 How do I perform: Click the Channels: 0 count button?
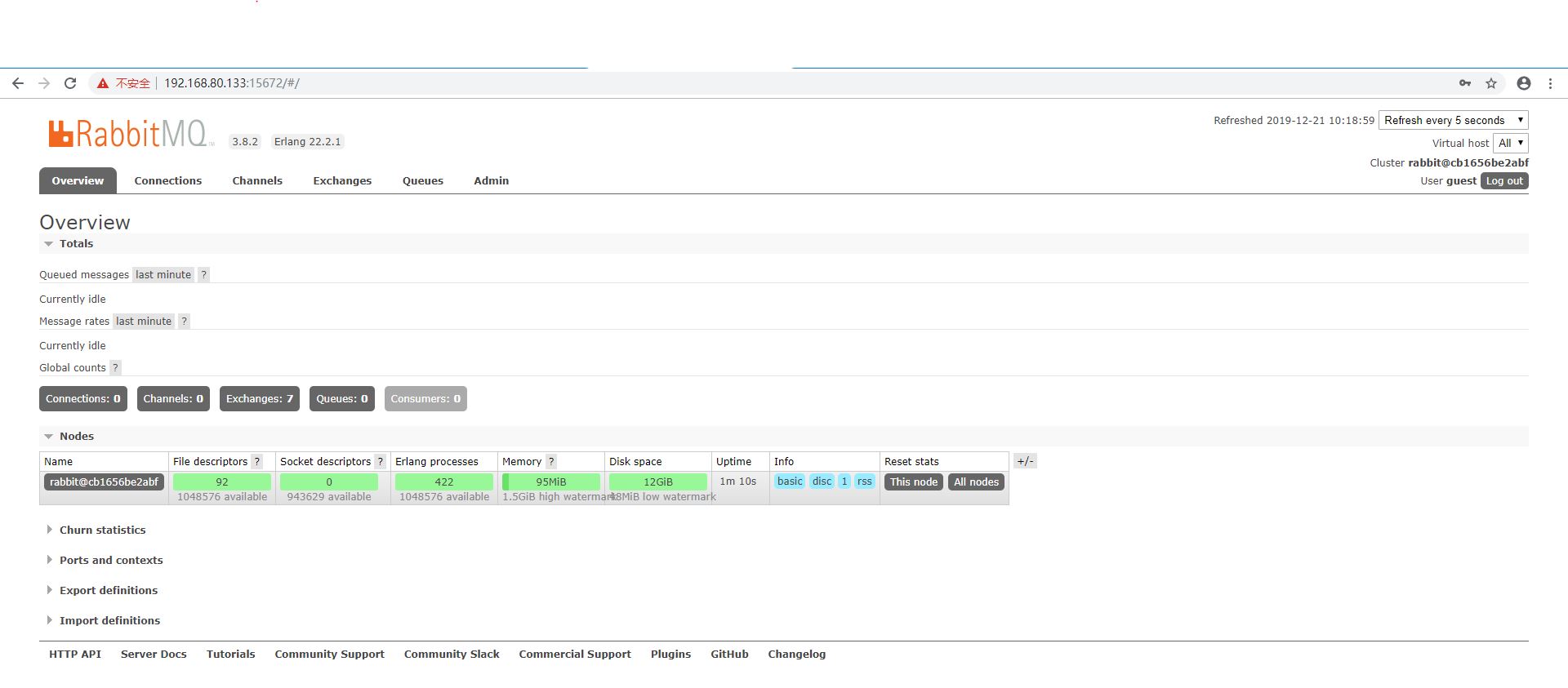pos(173,399)
